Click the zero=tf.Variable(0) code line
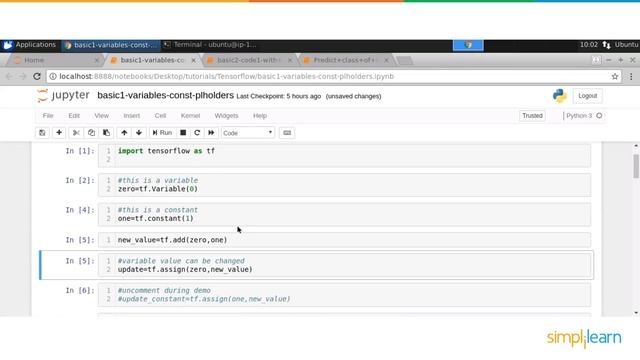 pos(158,189)
